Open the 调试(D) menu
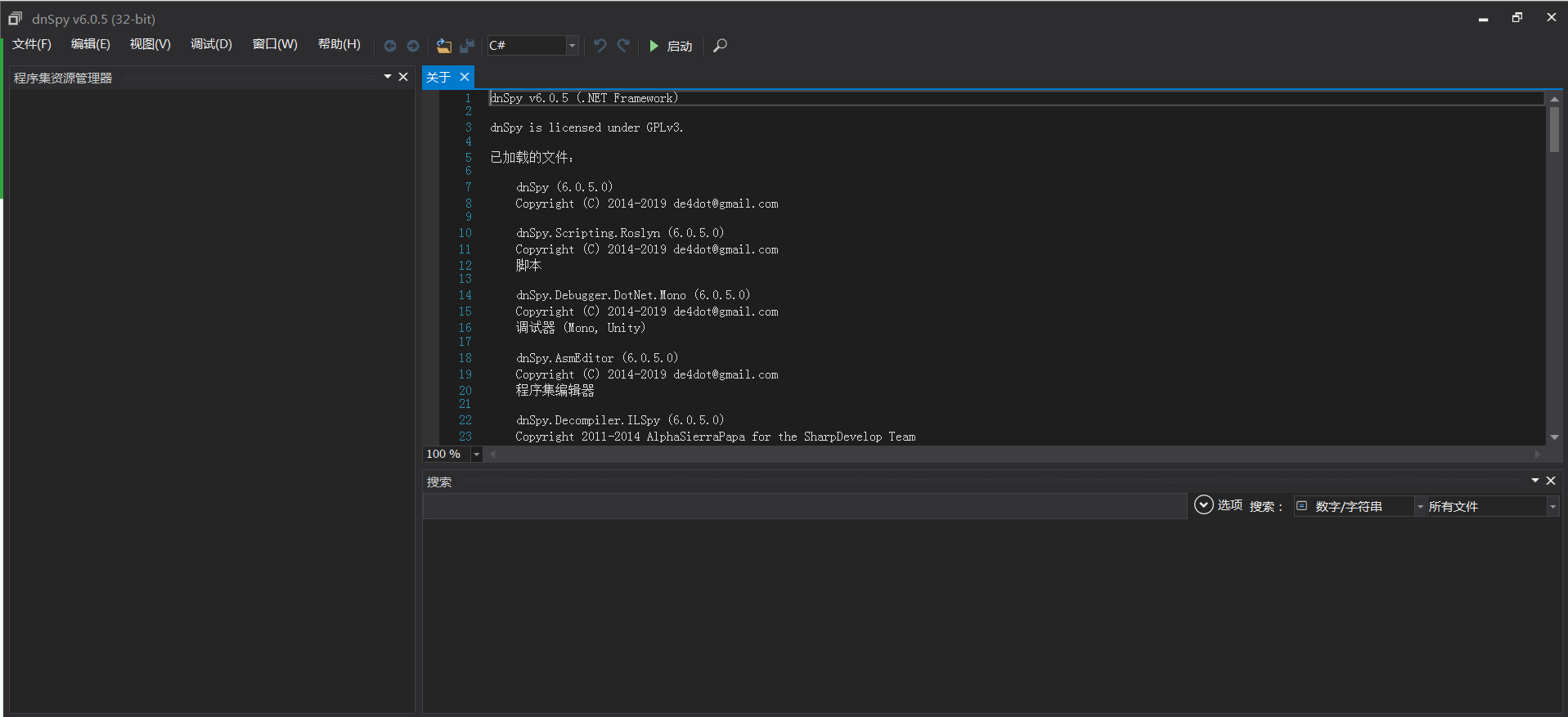This screenshot has width=1568, height=717. coord(212,44)
